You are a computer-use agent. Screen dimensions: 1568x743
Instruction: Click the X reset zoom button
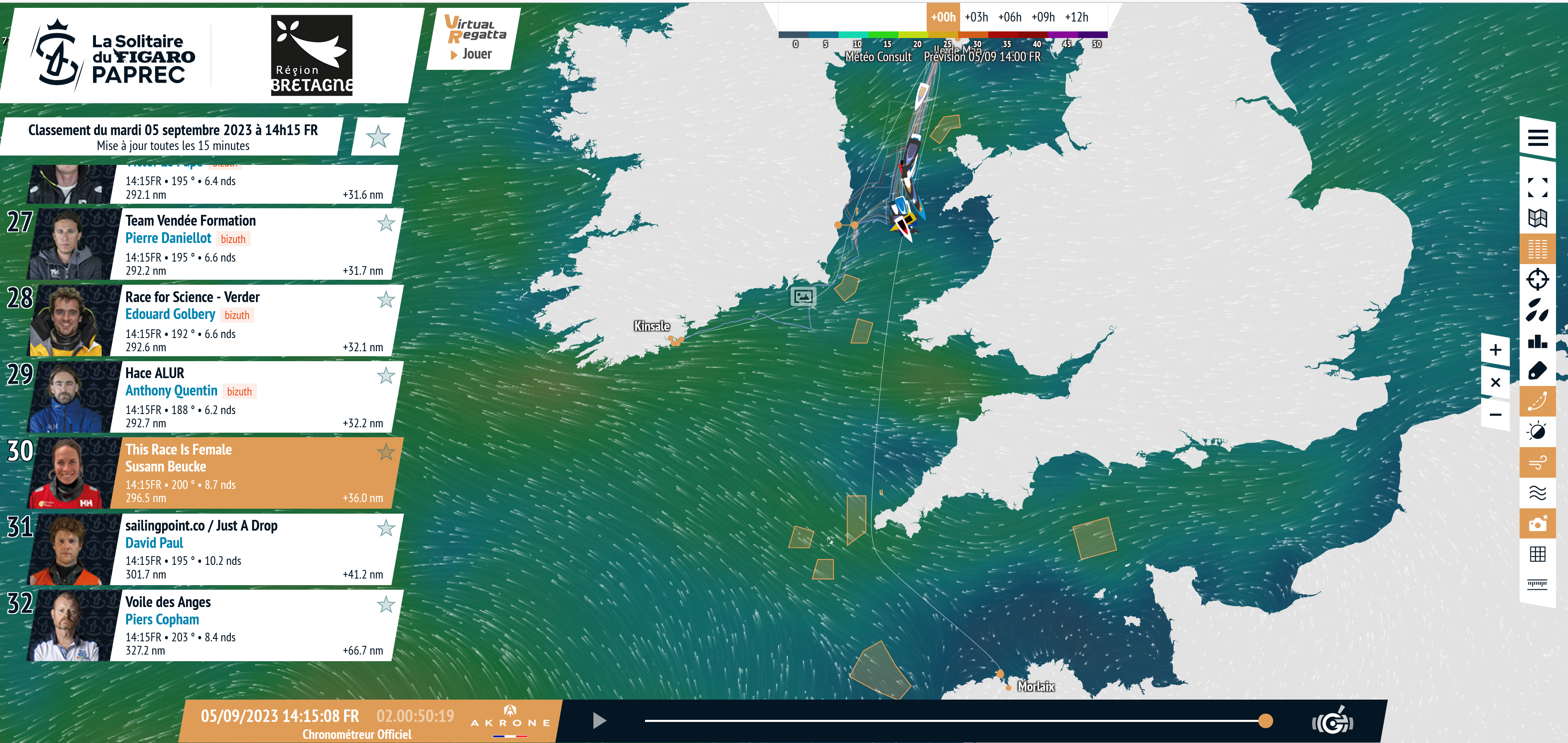coord(1496,382)
